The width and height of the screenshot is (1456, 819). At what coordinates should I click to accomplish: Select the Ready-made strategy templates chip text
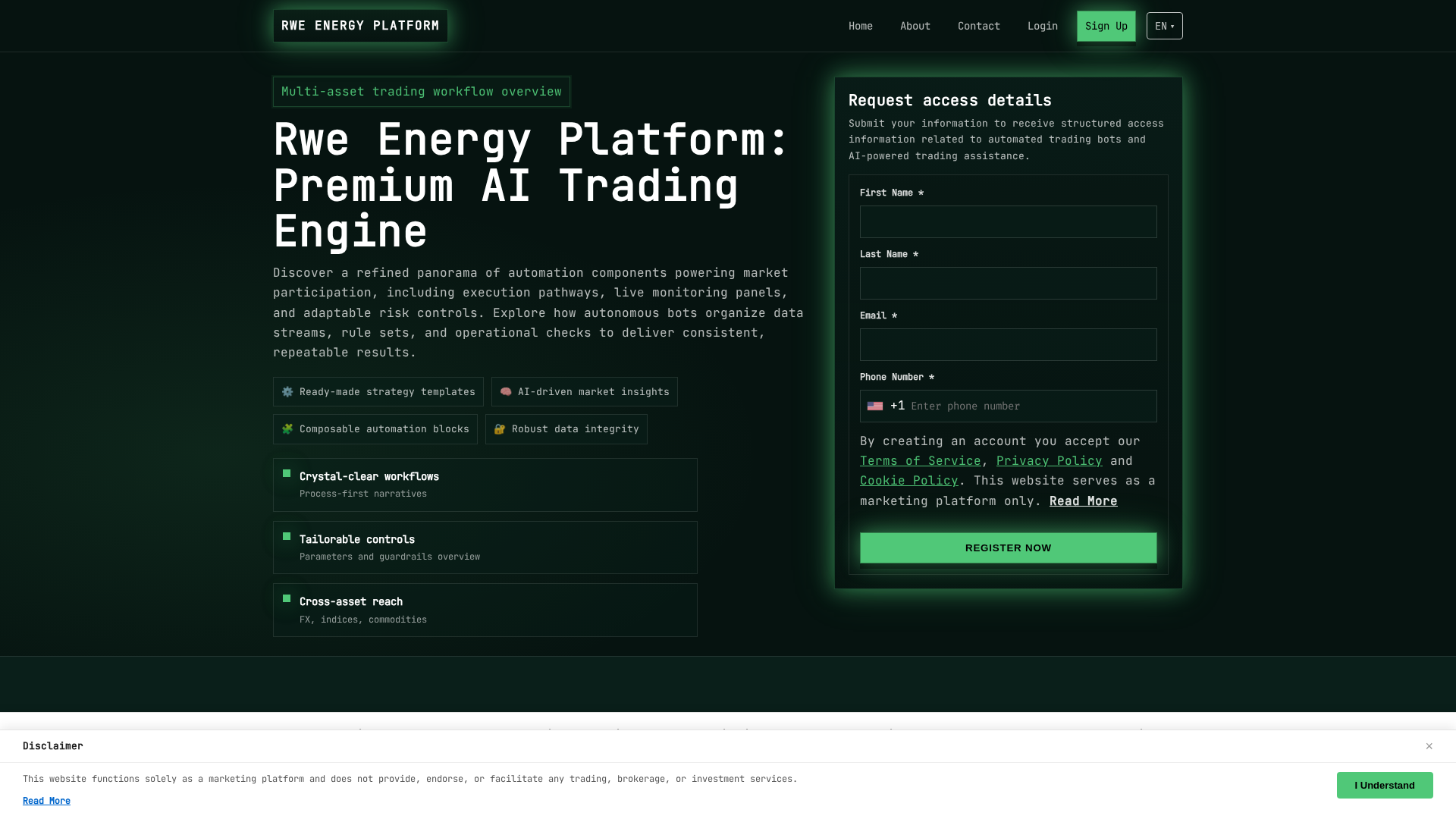pos(388,392)
